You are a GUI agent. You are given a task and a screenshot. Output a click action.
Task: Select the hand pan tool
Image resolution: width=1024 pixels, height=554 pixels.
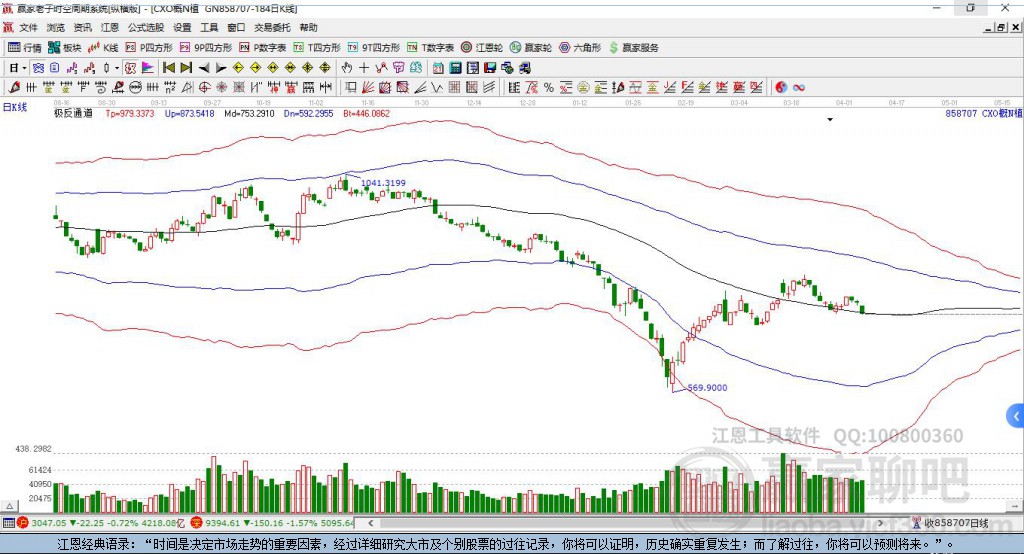click(x=347, y=68)
